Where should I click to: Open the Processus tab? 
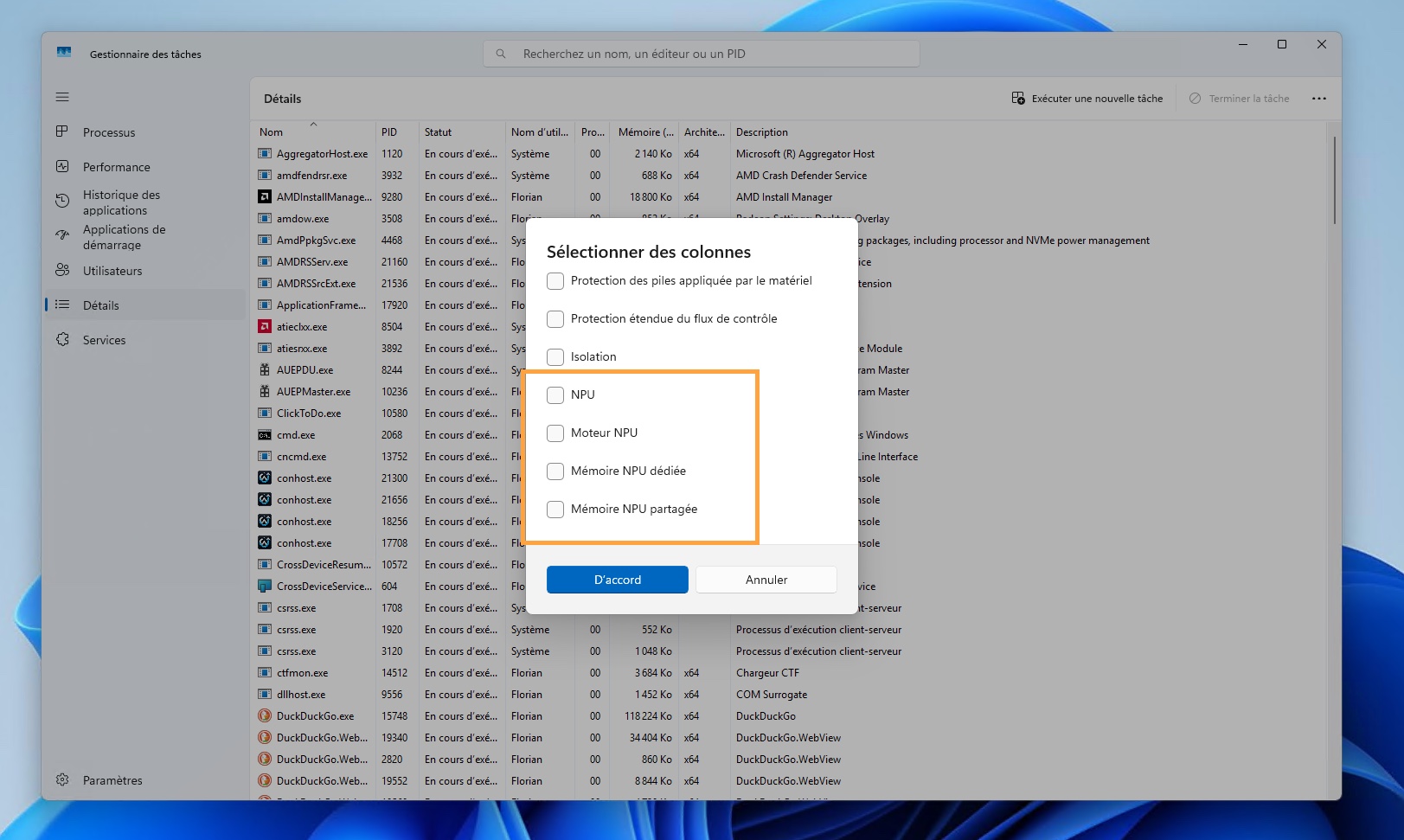click(x=145, y=132)
